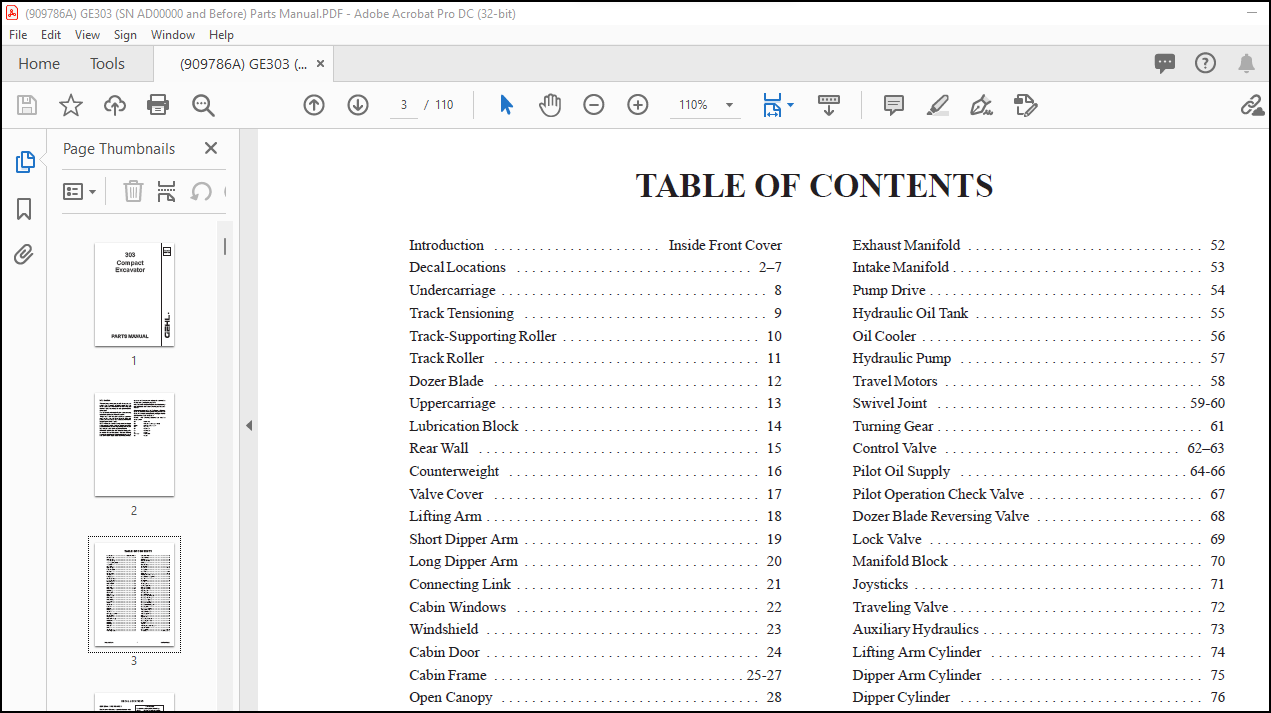Select page 2 thumbnail
Viewport: 1271px width, 713px height.
tap(134, 445)
